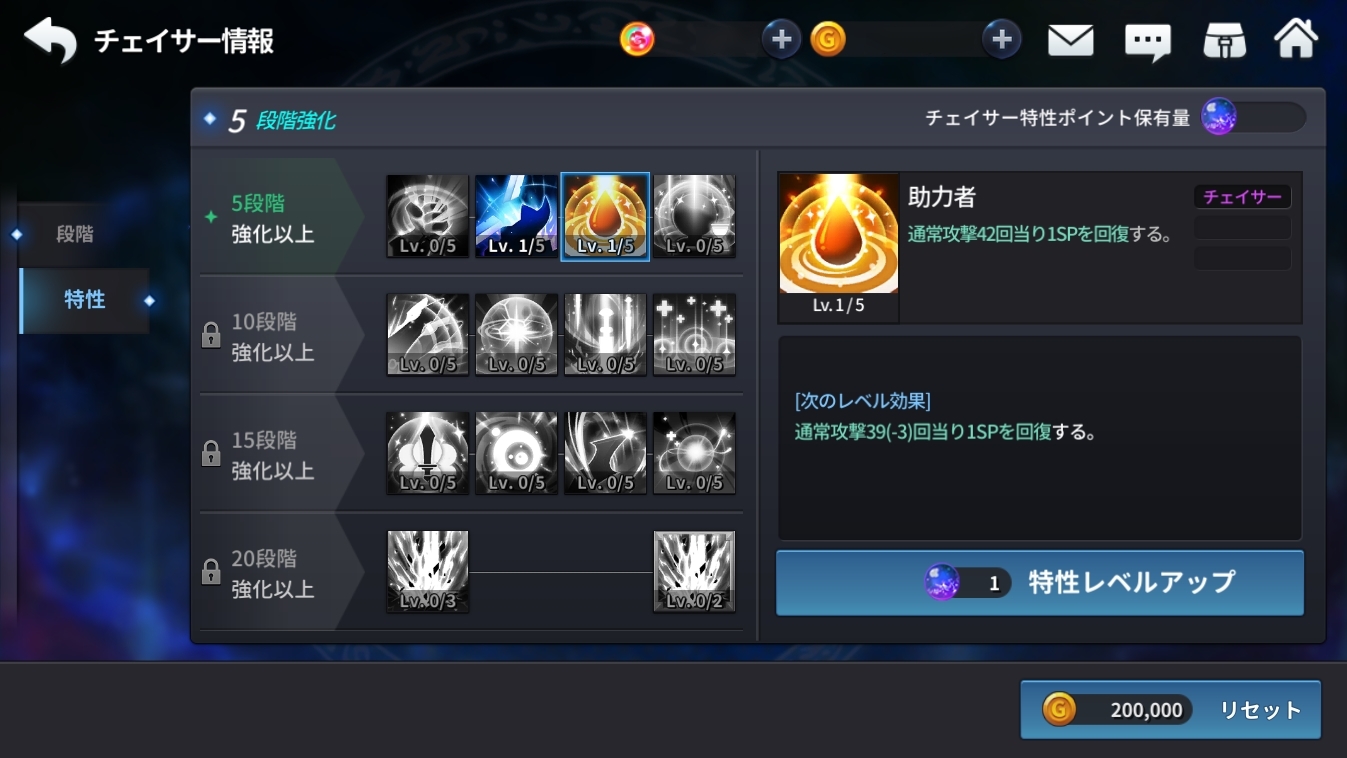Select the orange droplet trait icon
Viewport: 1347px width, 758px height.
click(x=605, y=216)
